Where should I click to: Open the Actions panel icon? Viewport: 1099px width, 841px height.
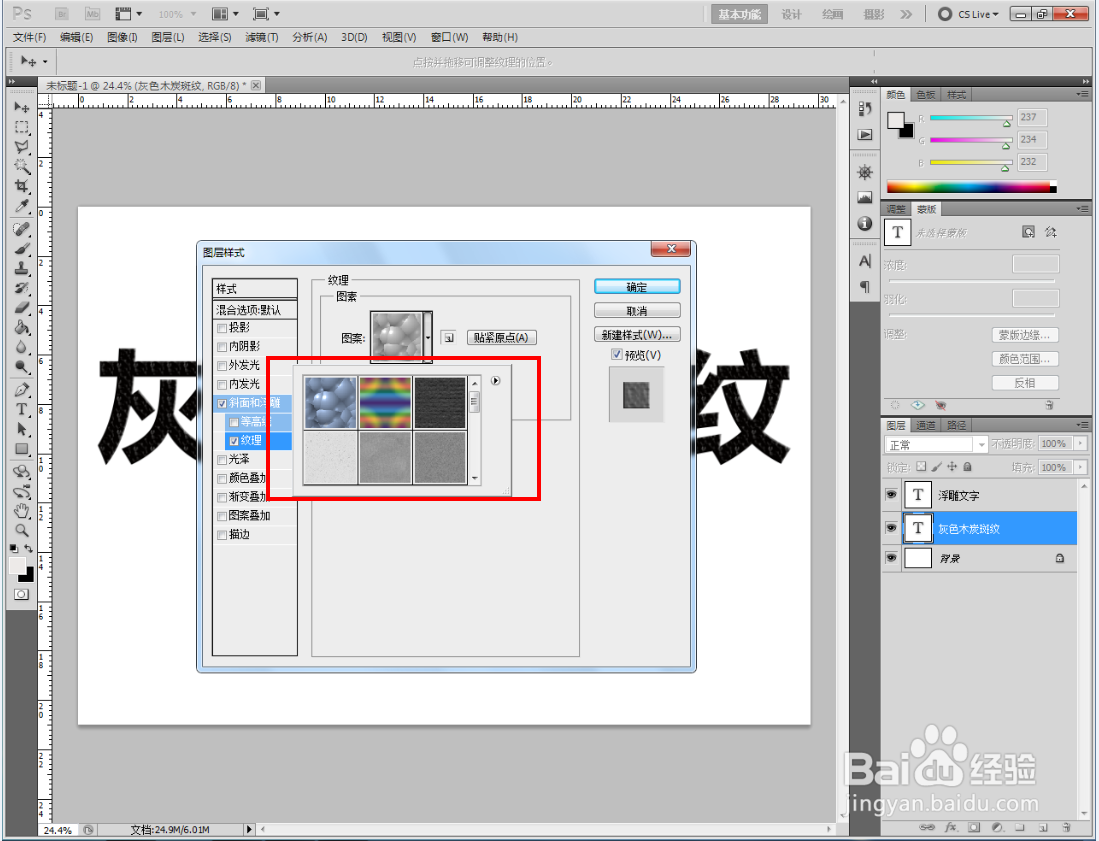point(865,135)
